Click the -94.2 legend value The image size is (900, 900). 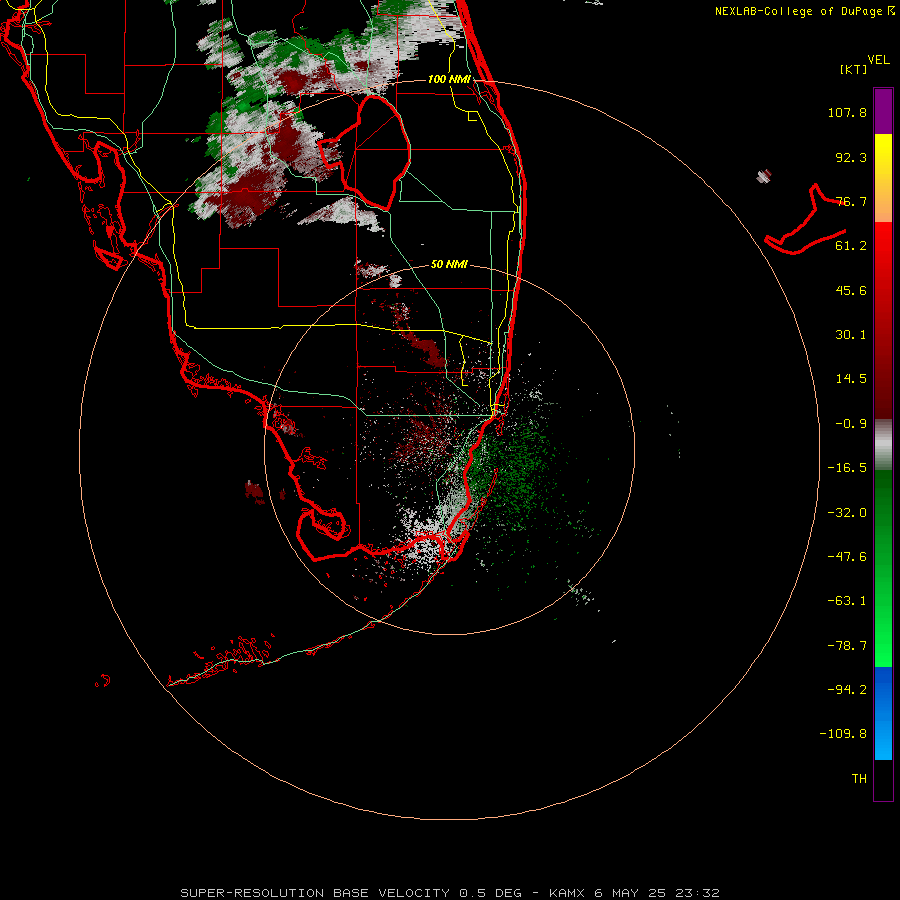point(847,690)
